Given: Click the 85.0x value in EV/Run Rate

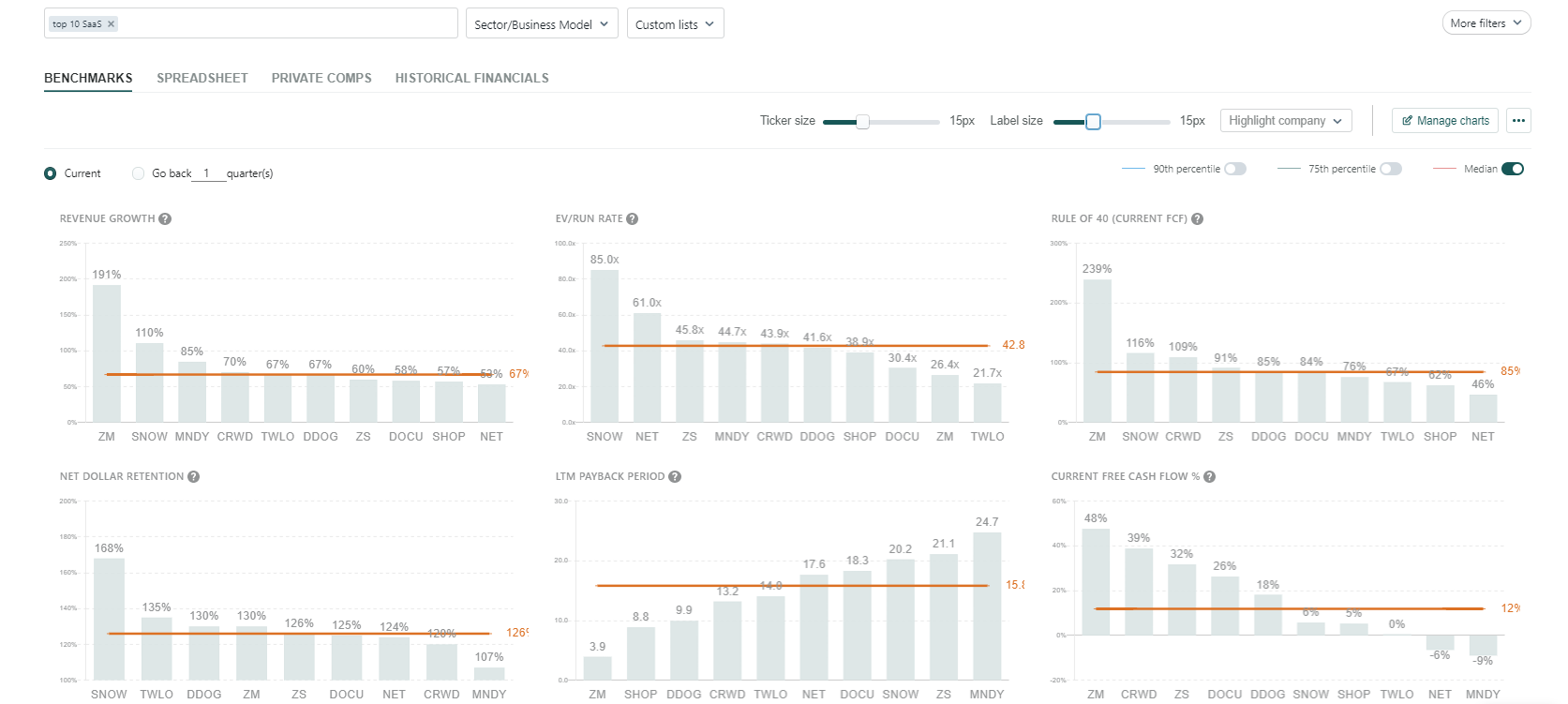Looking at the screenshot, I should point(605,260).
